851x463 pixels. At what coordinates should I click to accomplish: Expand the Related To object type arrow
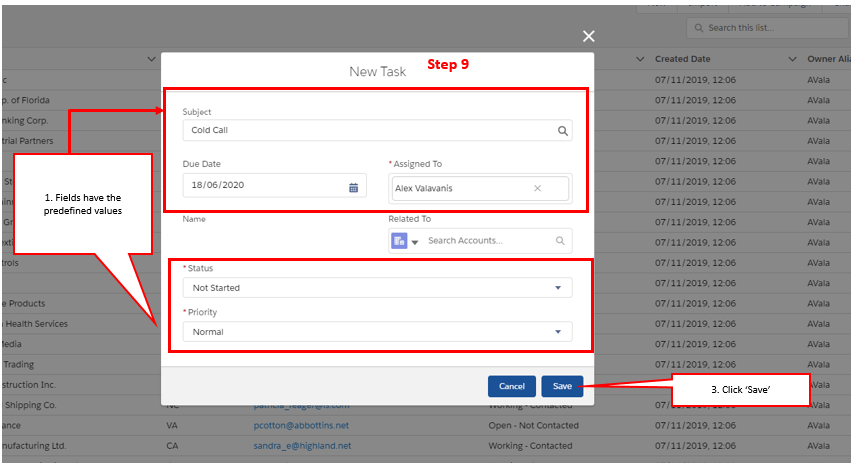tap(415, 242)
